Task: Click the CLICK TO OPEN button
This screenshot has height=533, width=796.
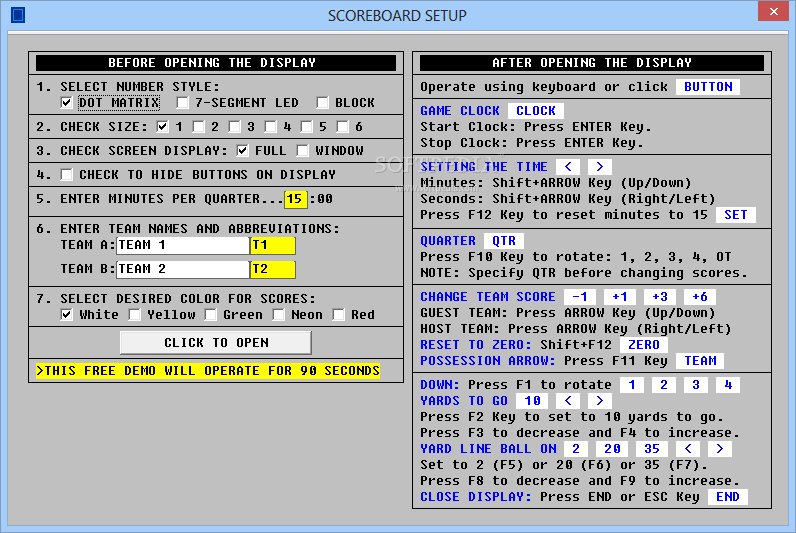Action: pos(216,343)
